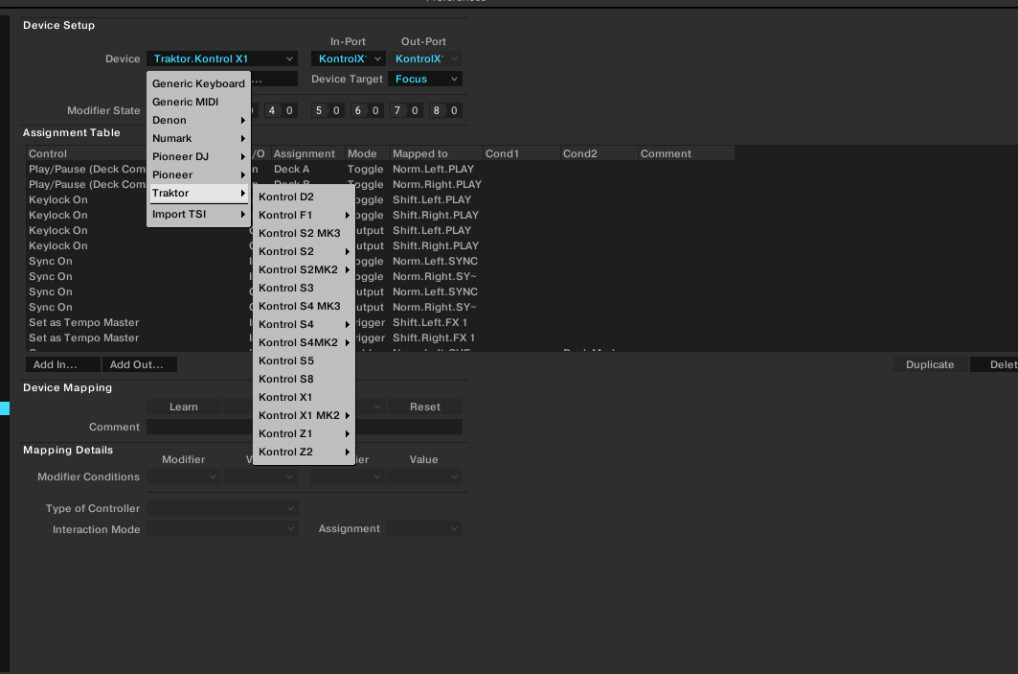
Task: Click the table's Comment column header
Action: [686, 153]
